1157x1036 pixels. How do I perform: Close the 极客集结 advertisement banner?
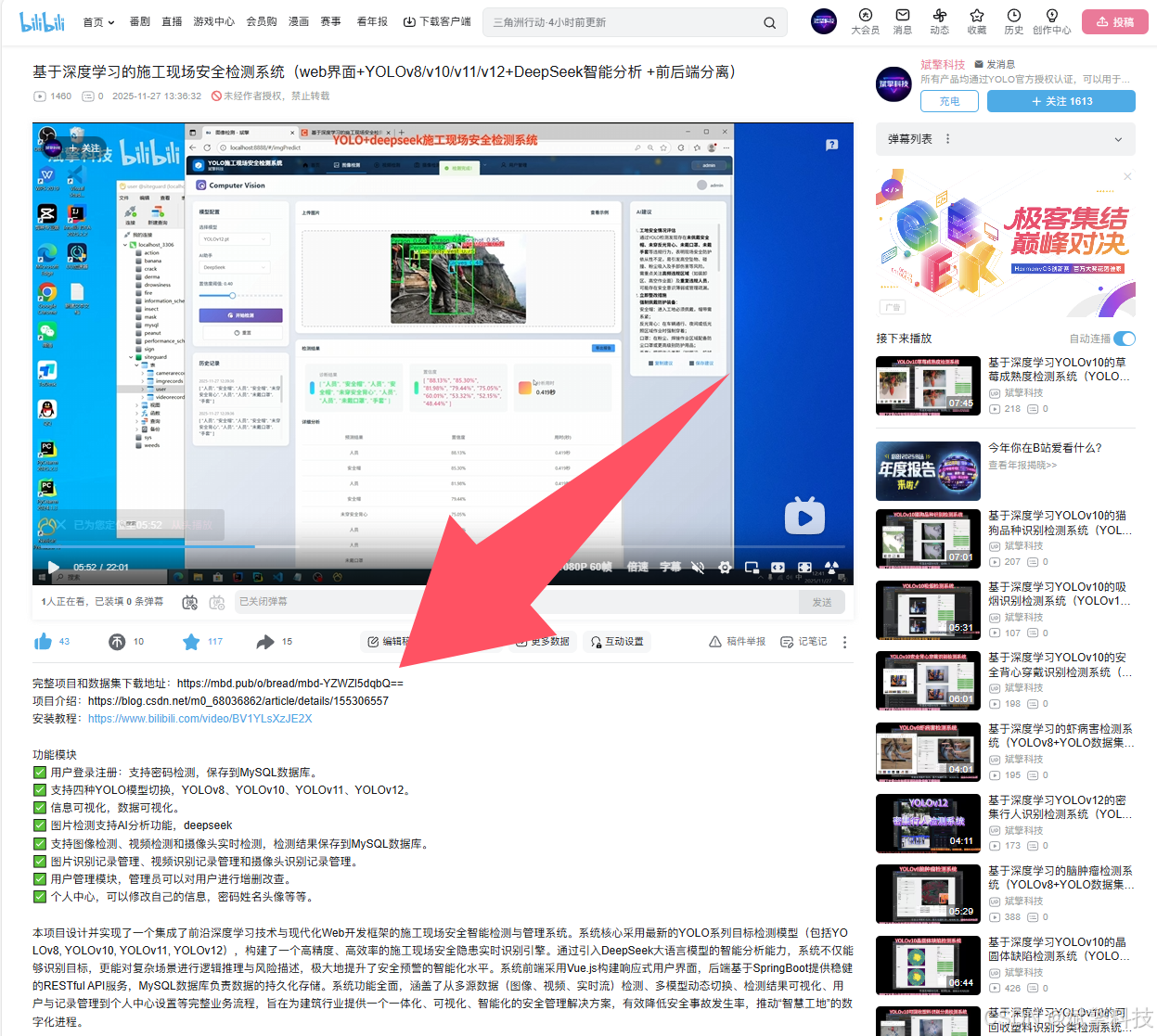[x=1127, y=176]
